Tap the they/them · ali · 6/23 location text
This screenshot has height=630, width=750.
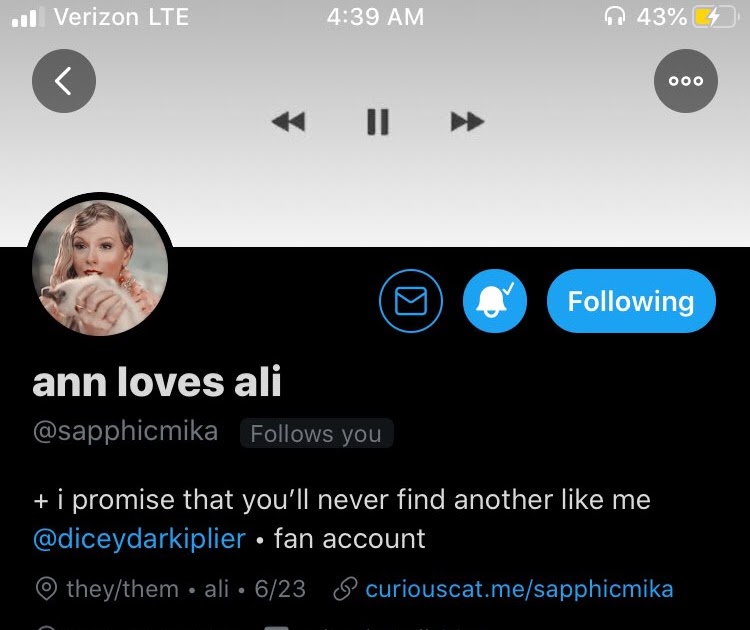pyautogui.click(x=186, y=589)
